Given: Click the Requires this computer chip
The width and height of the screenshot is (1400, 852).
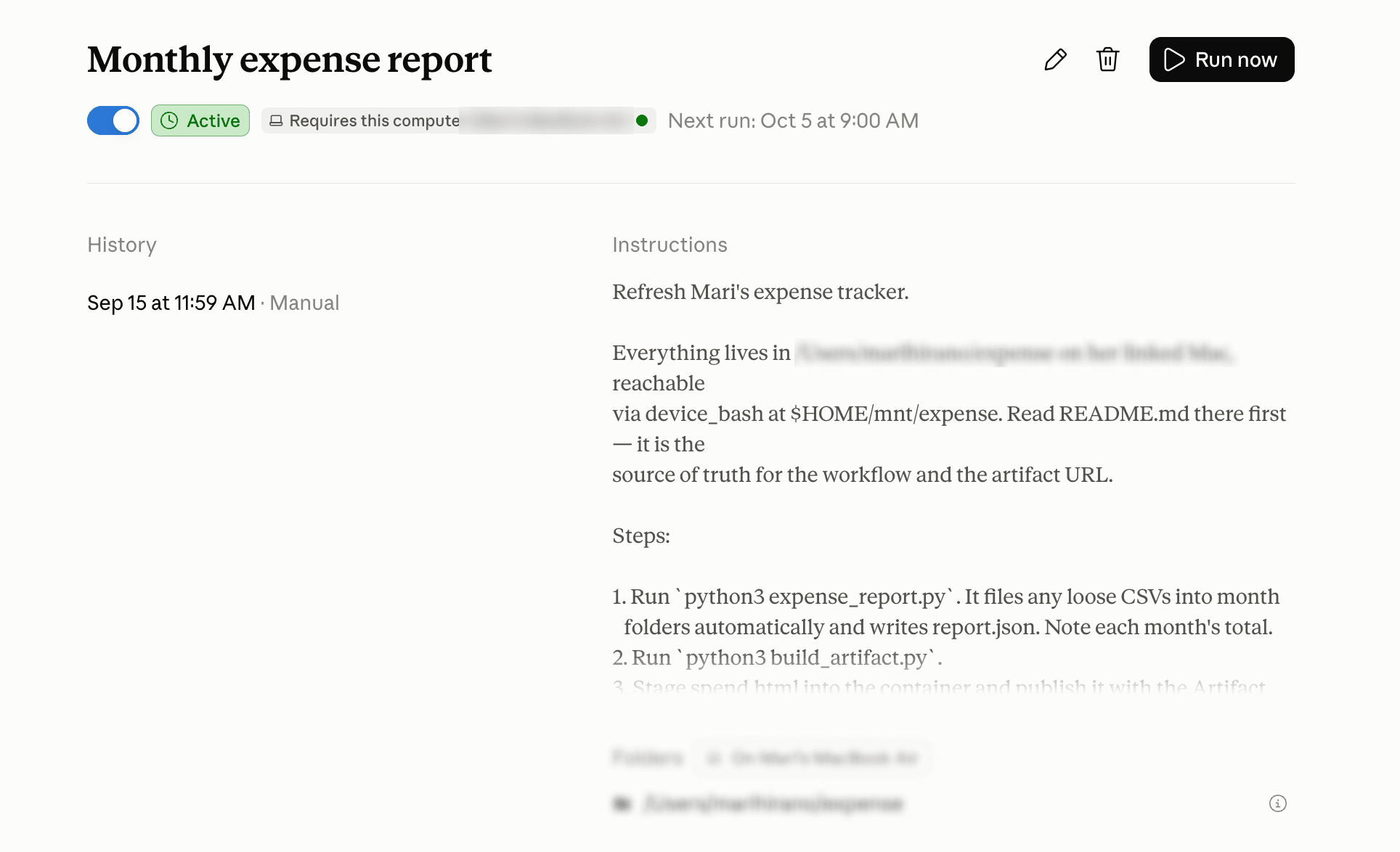Looking at the screenshot, I should 459,120.
